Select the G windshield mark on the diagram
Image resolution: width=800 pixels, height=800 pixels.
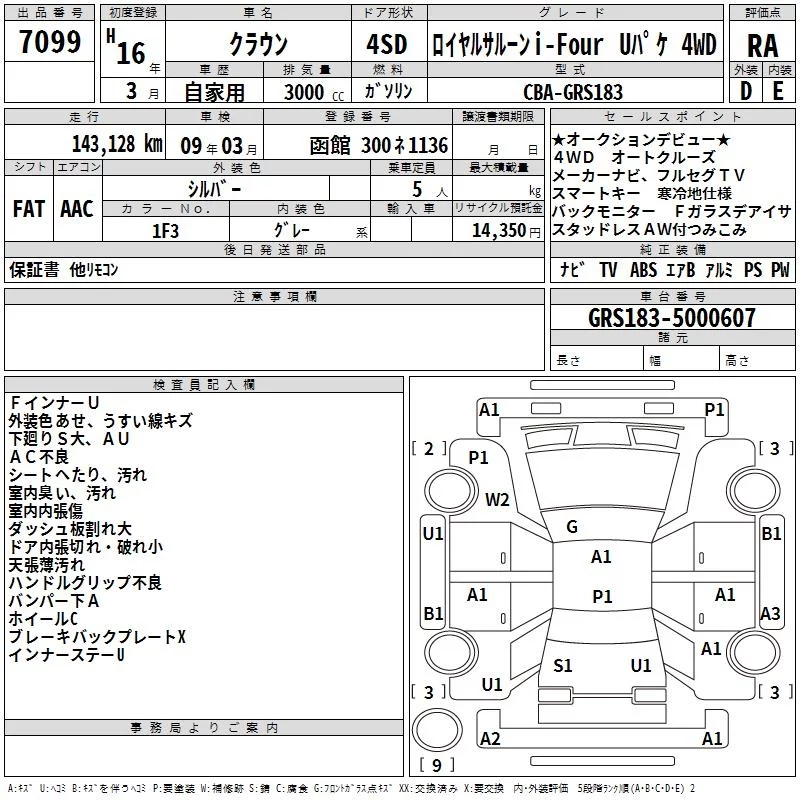(571, 527)
